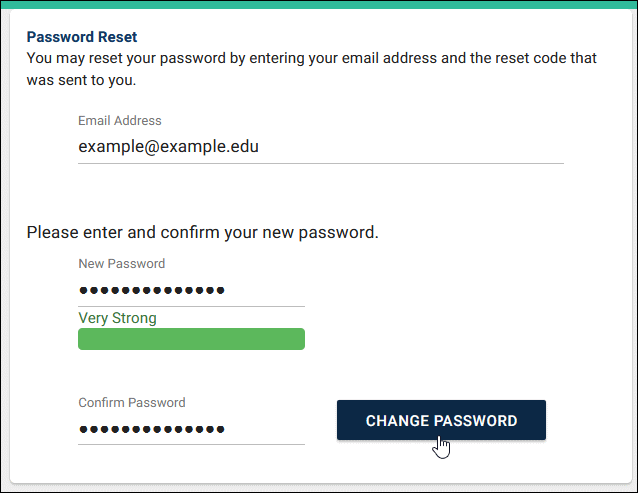
Task: Click the "Password Reset" heading
Action: tap(82, 37)
